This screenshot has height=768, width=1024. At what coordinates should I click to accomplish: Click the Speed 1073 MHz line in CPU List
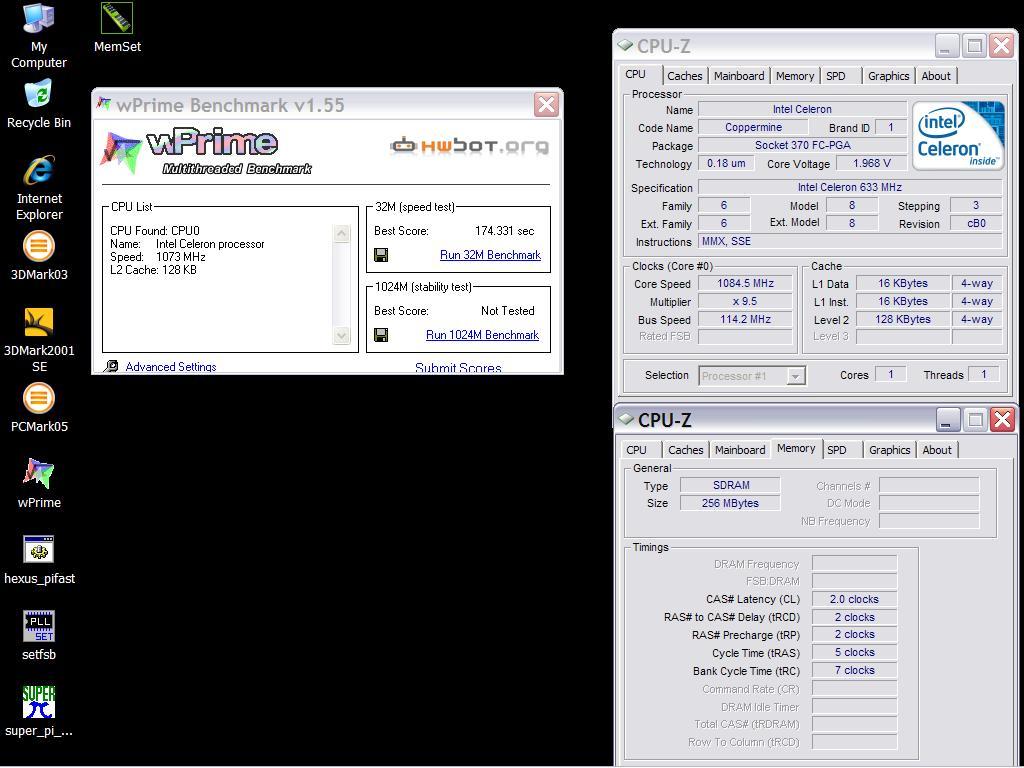[x=157, y=257]
